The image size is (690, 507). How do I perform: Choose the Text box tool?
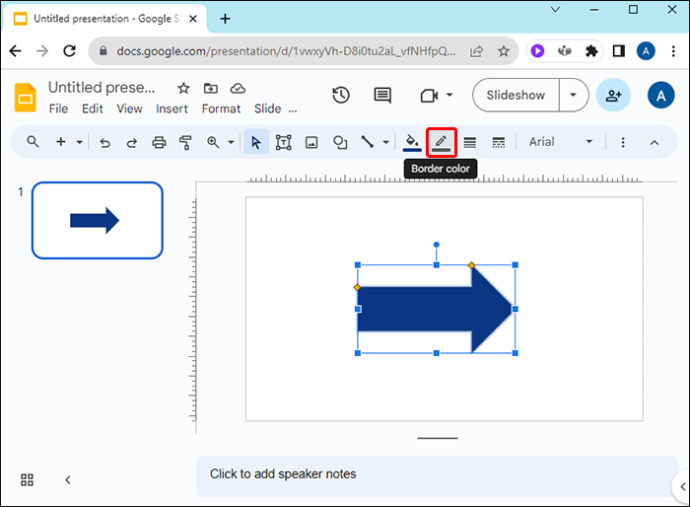283,142
